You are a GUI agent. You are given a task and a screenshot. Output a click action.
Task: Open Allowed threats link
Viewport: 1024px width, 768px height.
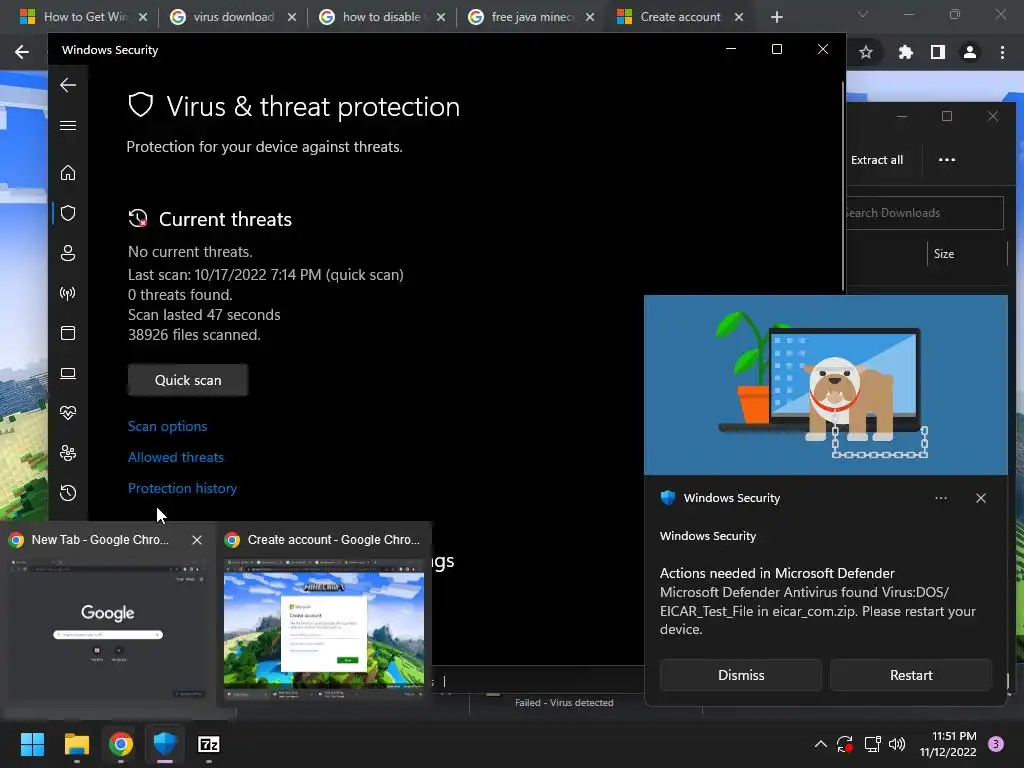point(176,457)
